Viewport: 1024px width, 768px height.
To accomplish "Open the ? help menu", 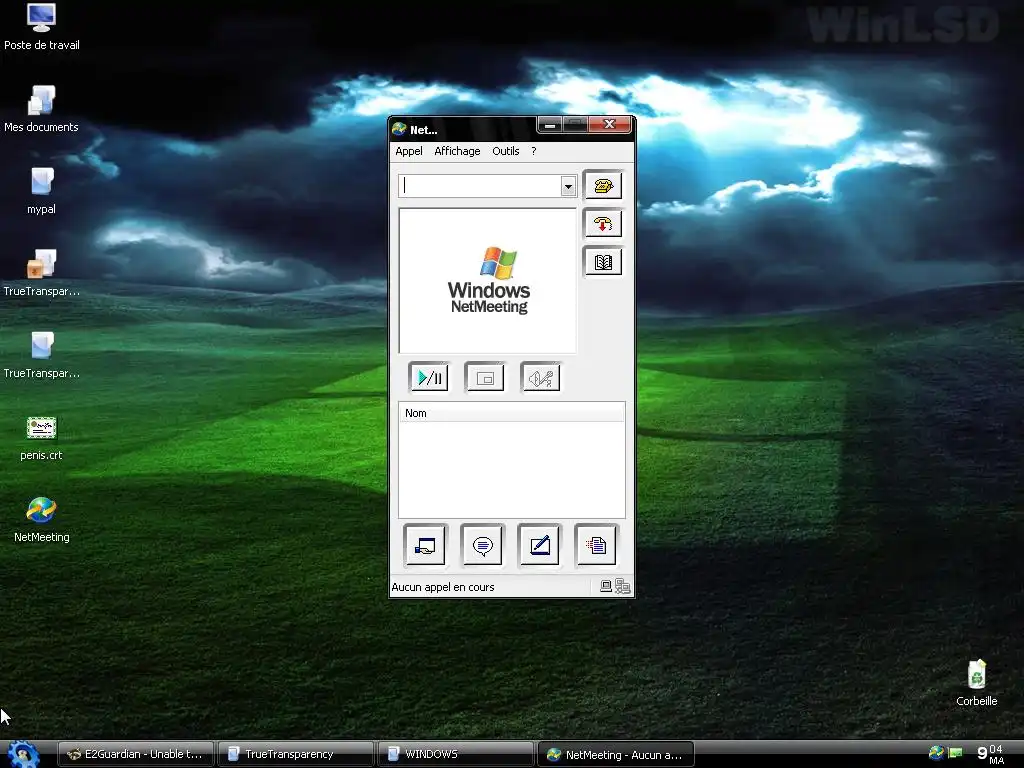I will point(534,151).
